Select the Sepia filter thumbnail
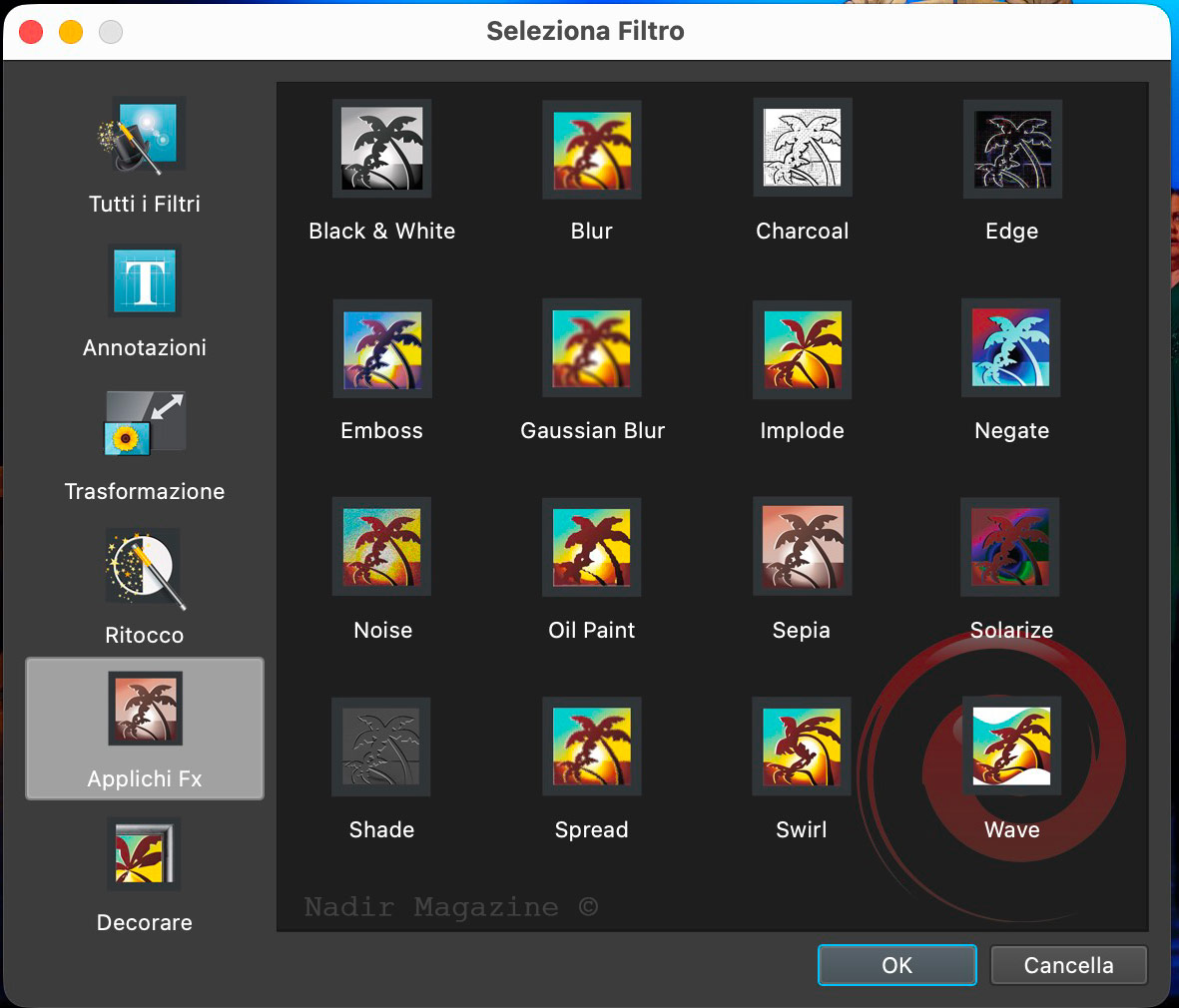 click(802, 547)
